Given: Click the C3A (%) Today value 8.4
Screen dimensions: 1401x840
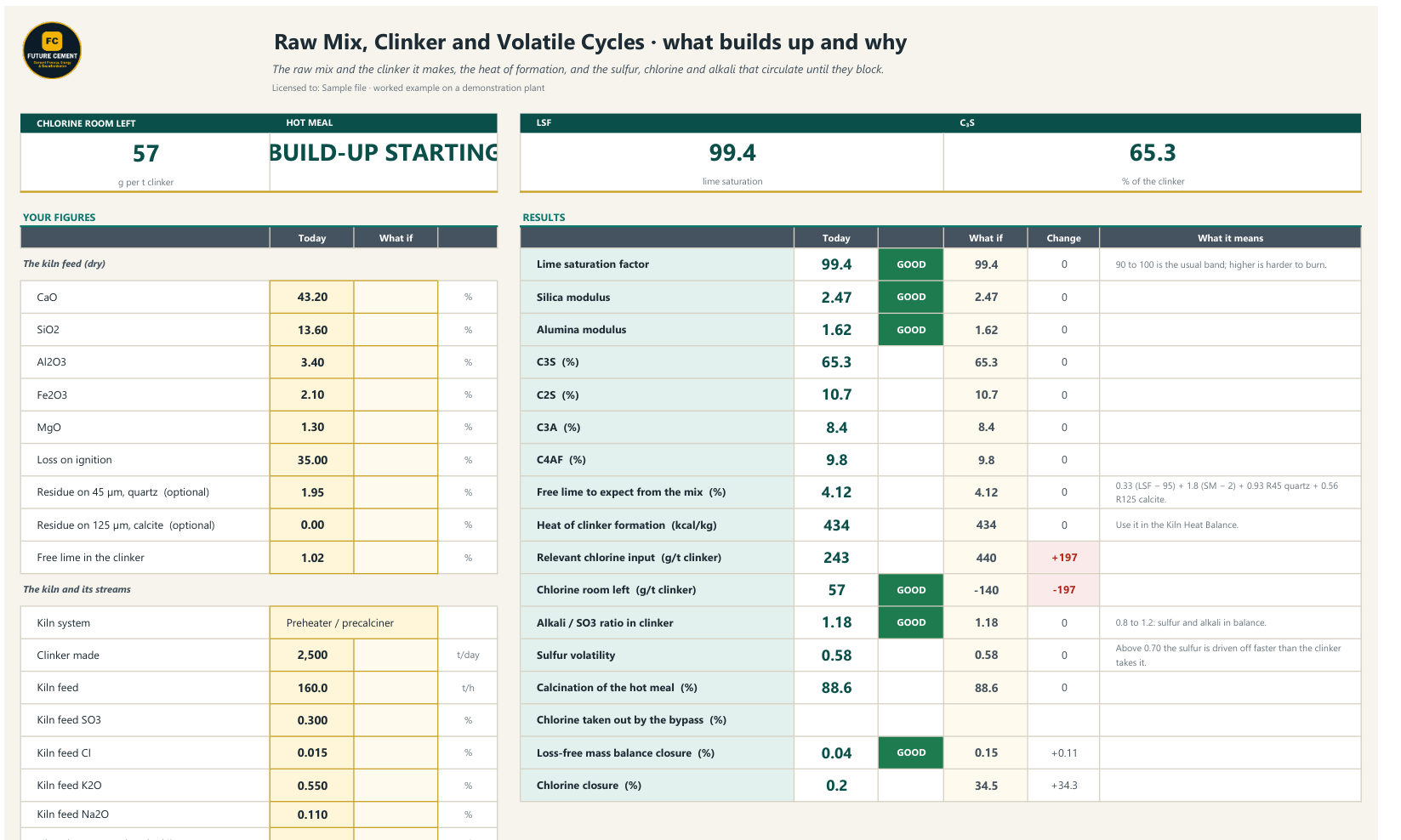Looking at the screenshot, I should click(835, 427).
